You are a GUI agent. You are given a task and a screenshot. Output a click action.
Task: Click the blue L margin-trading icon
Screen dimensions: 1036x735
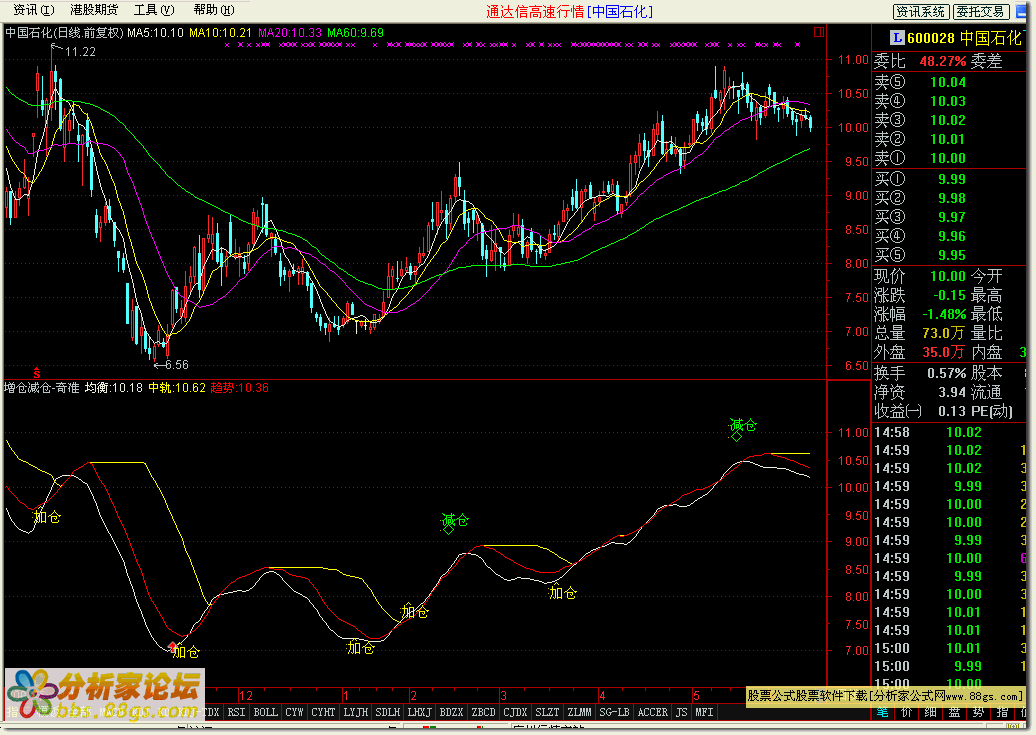click(x=897, y=38)
